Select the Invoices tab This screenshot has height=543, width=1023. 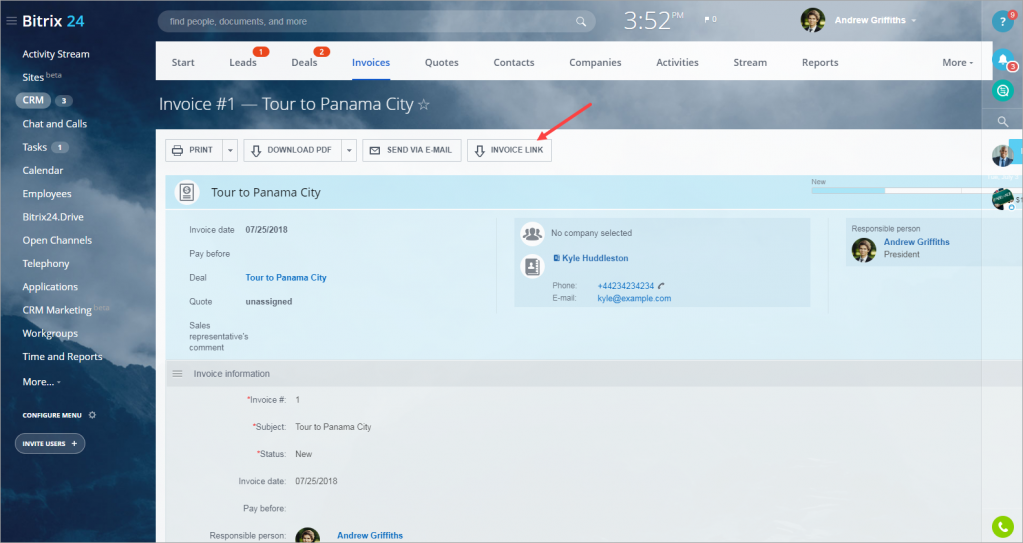[x=371, y=63]
